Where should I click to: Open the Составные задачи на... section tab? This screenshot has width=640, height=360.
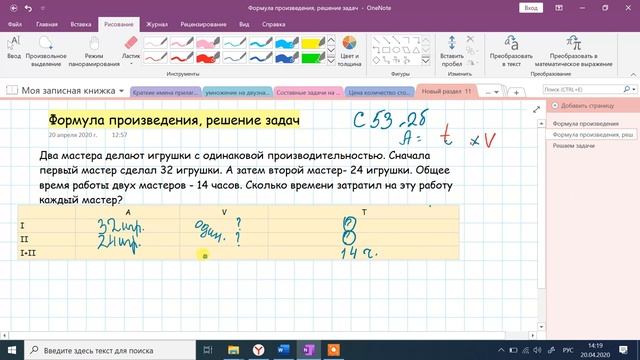point(308,93)
